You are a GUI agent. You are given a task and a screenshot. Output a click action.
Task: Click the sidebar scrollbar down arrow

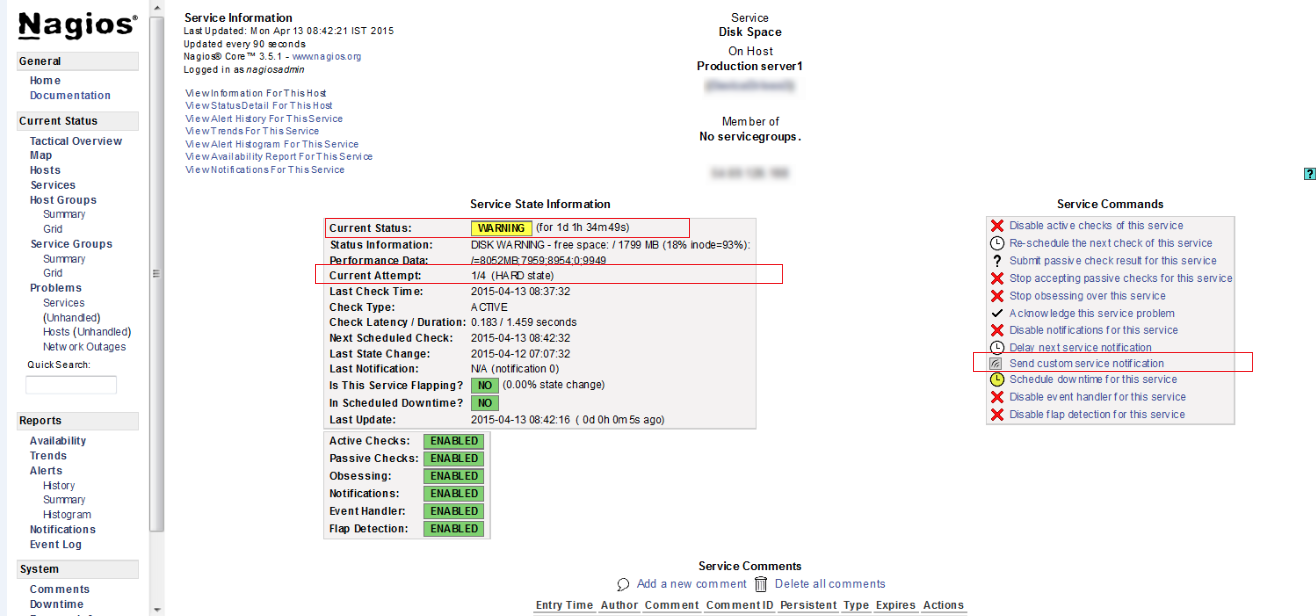156,609
